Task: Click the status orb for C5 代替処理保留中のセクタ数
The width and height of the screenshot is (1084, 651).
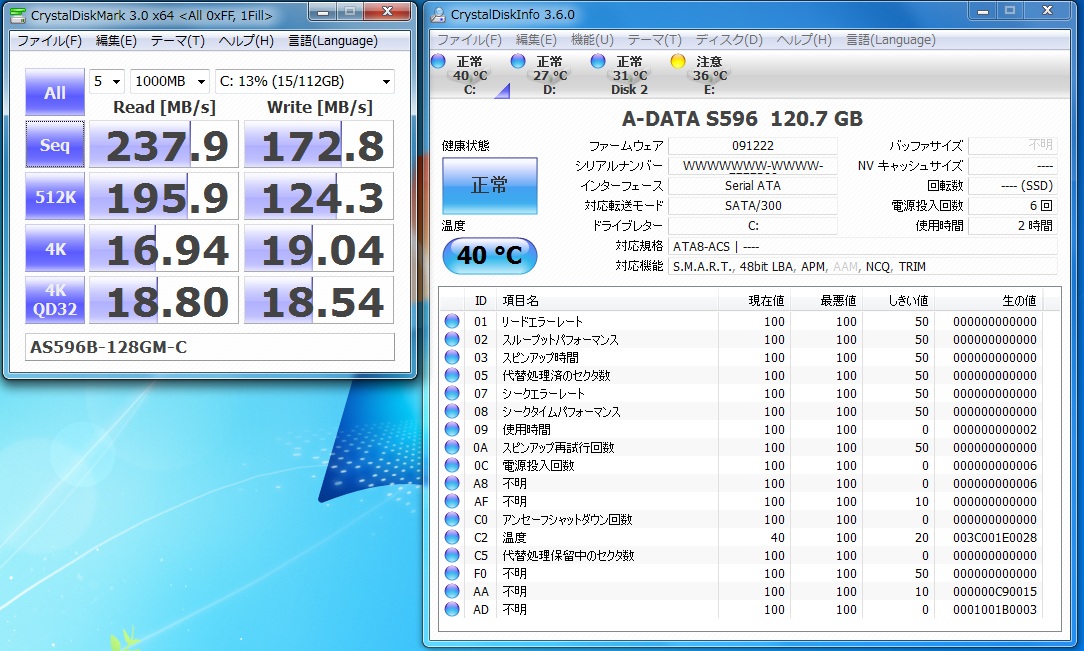Action: pos(452,554)
